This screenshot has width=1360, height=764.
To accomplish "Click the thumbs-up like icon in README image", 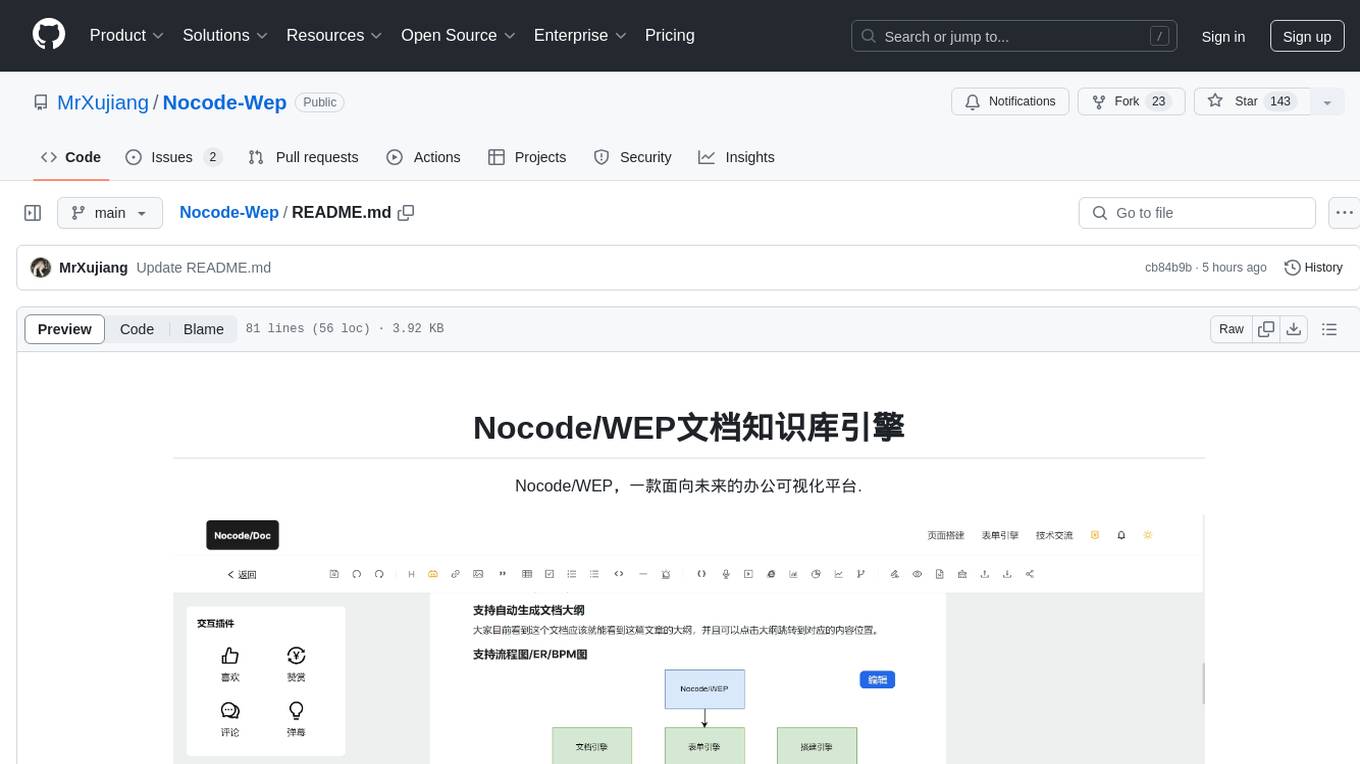I will click(x=230, y=656).
